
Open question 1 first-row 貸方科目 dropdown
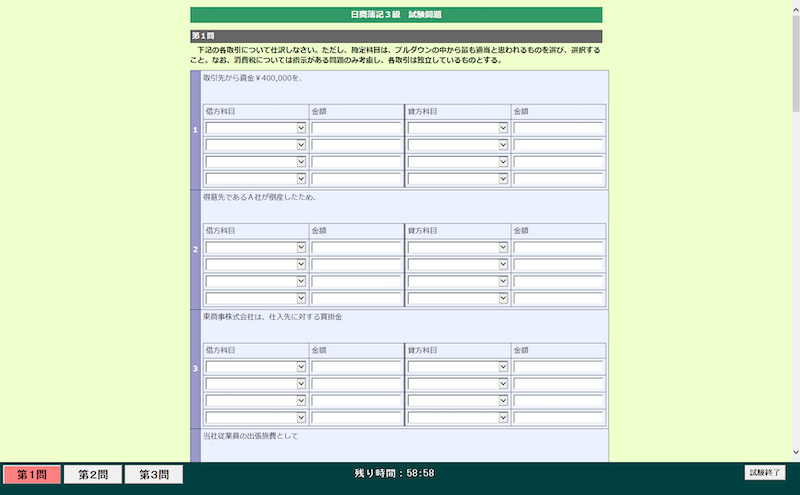point(458,128)
